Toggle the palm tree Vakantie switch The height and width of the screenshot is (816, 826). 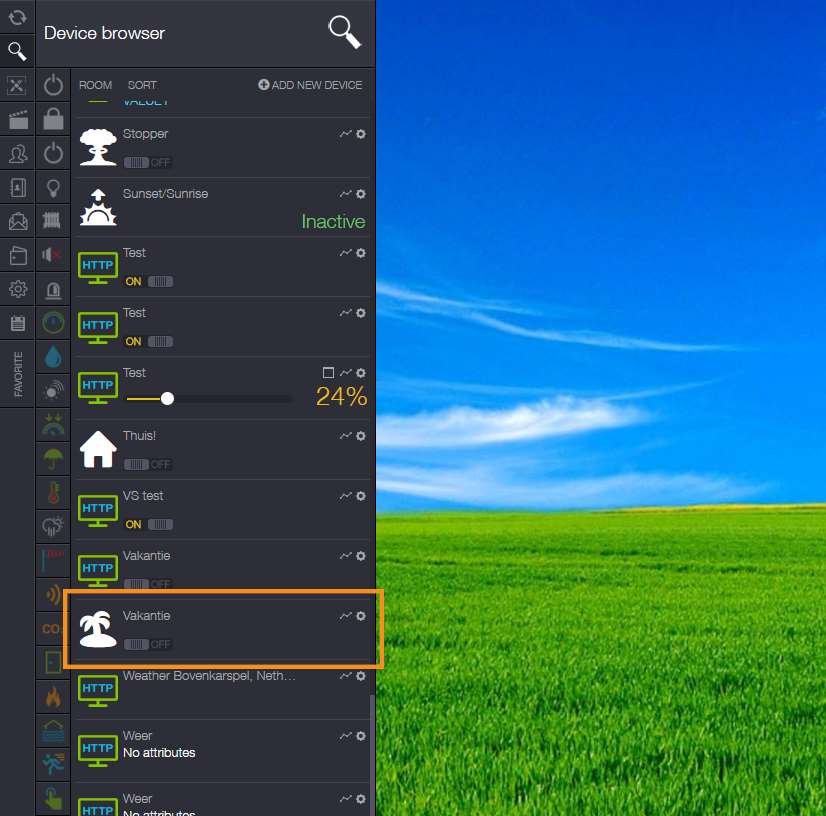pos(148,644)
